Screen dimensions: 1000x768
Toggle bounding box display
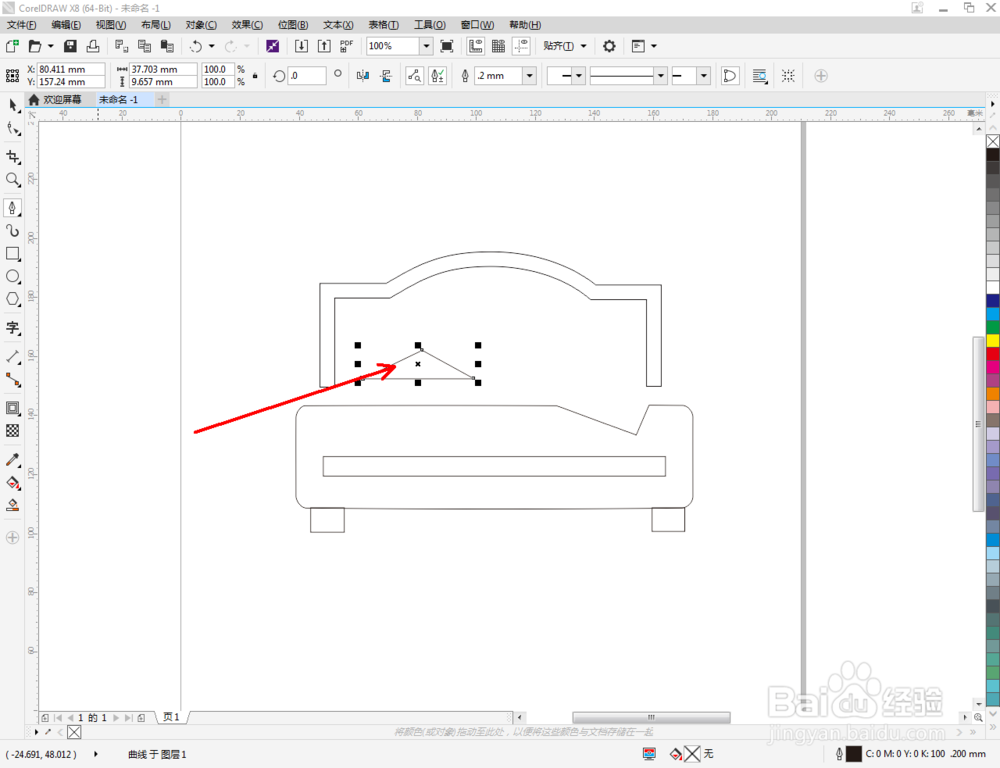[x=788, y=76]
